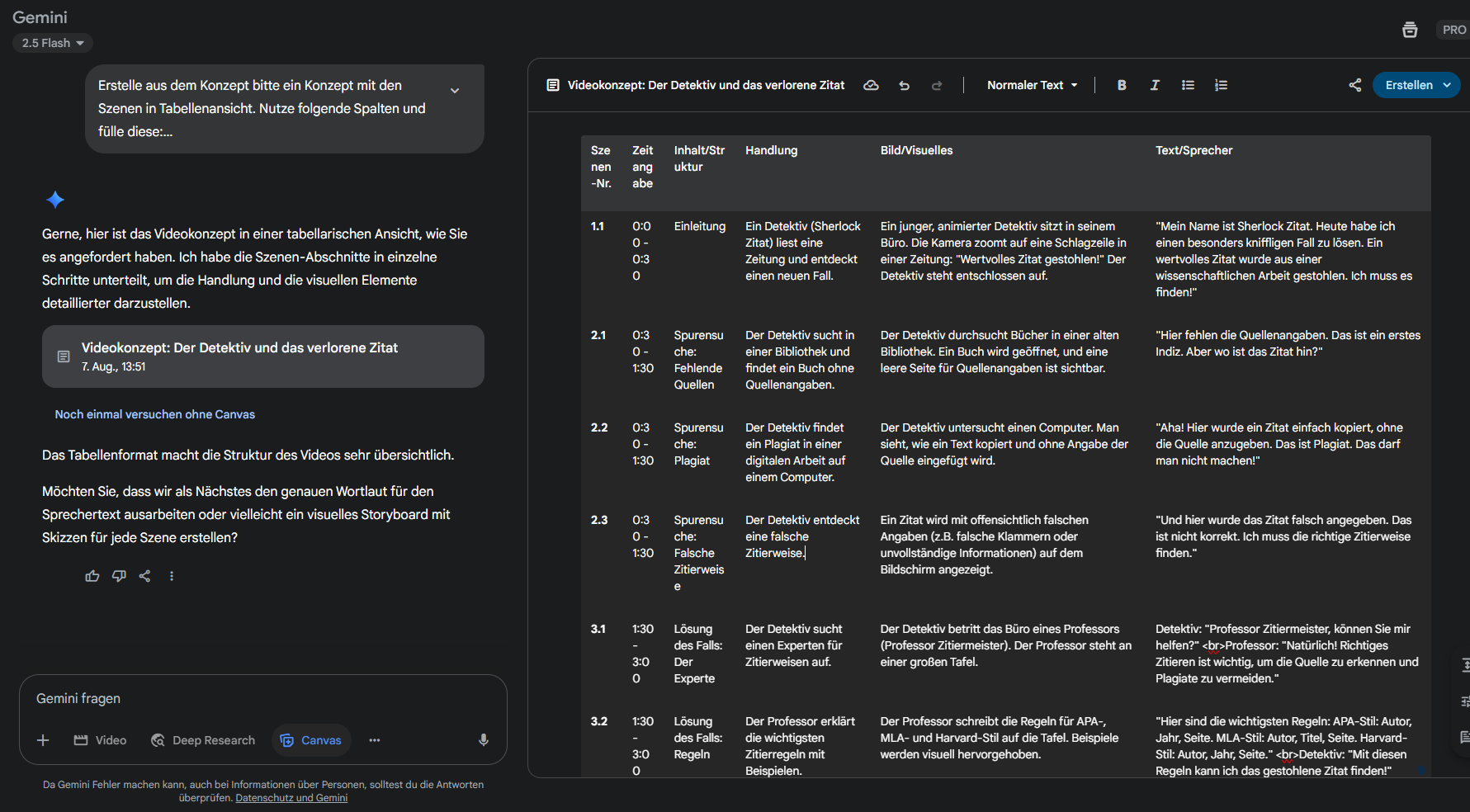This screenshot has height=812, width=1470.
Task: Click the cloud save status icon
Action: 871,85
